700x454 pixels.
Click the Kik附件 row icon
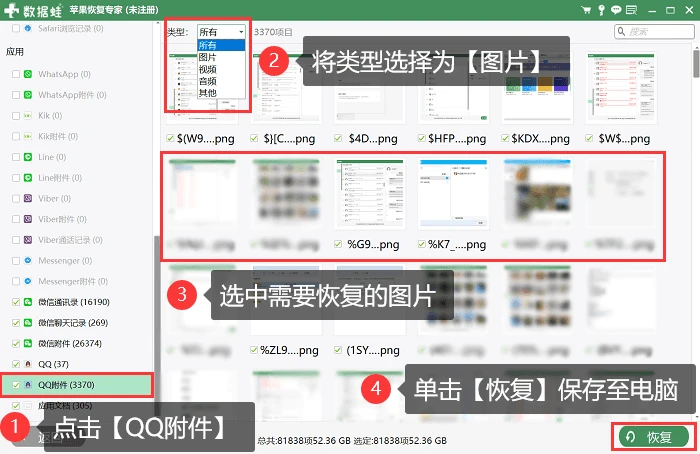coord(28,136)
